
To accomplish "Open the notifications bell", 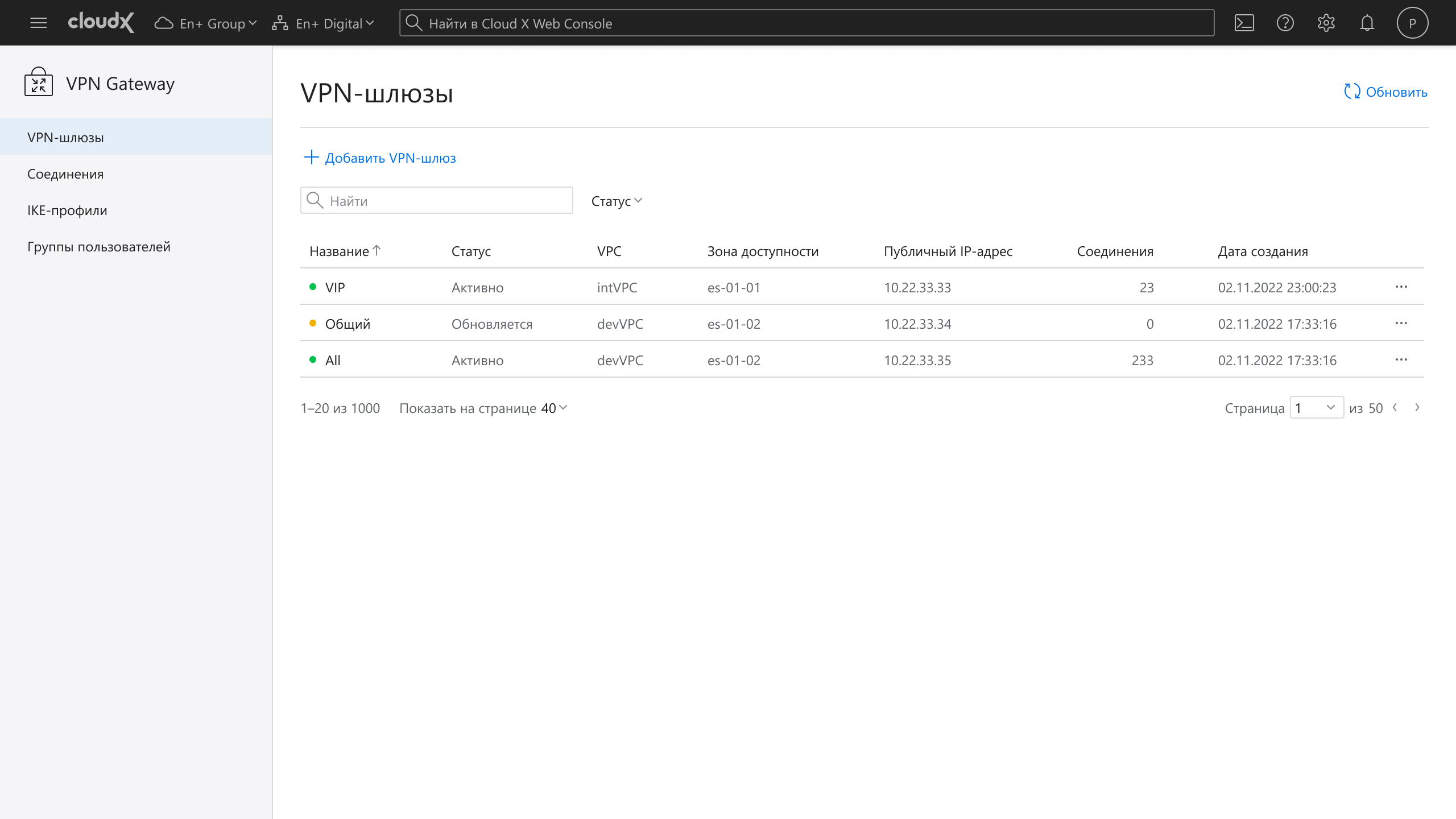I will 1367,23.
